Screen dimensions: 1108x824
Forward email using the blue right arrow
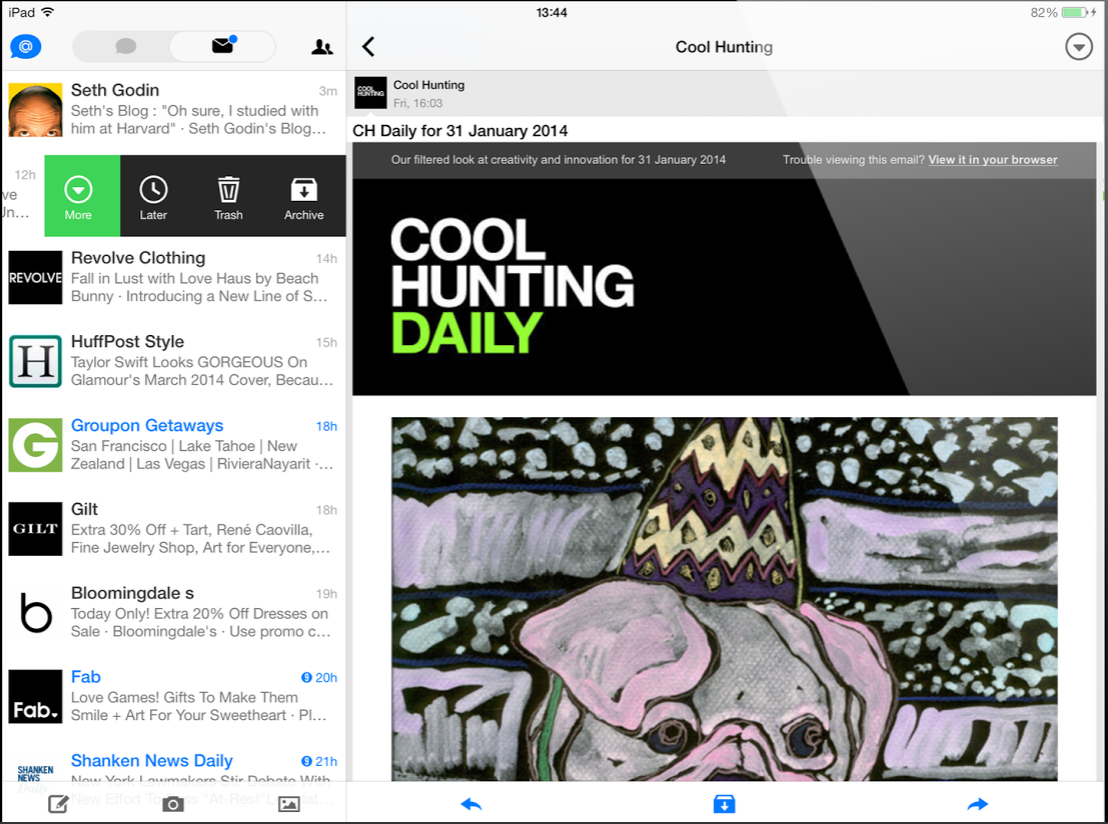point(977,804)
